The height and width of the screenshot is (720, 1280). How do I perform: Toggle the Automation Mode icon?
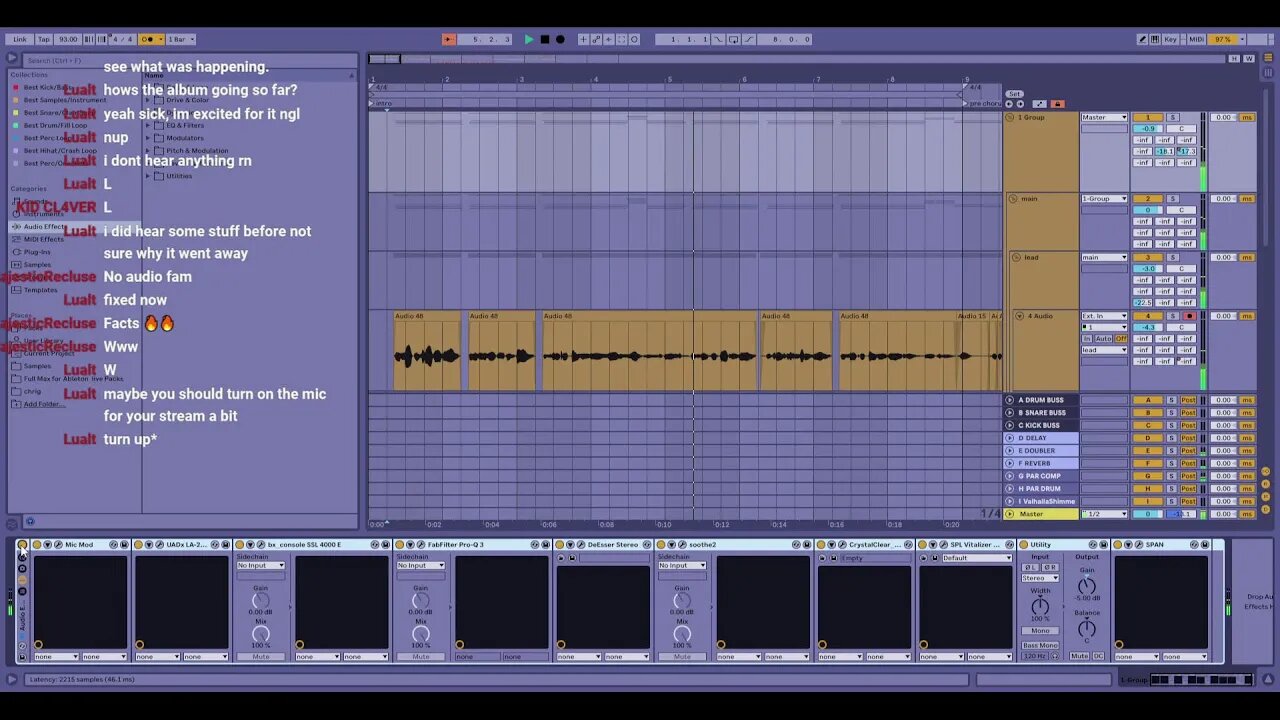point(1039,104)
